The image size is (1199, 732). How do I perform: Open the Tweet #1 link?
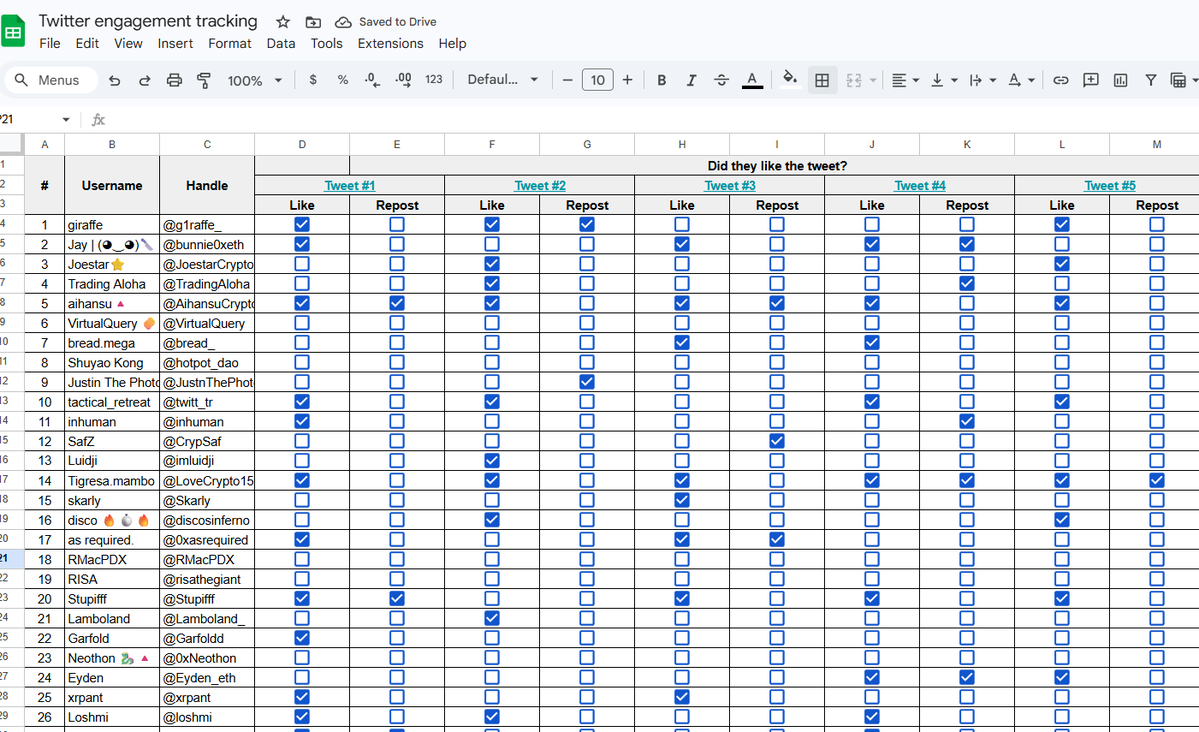point(349,186)
